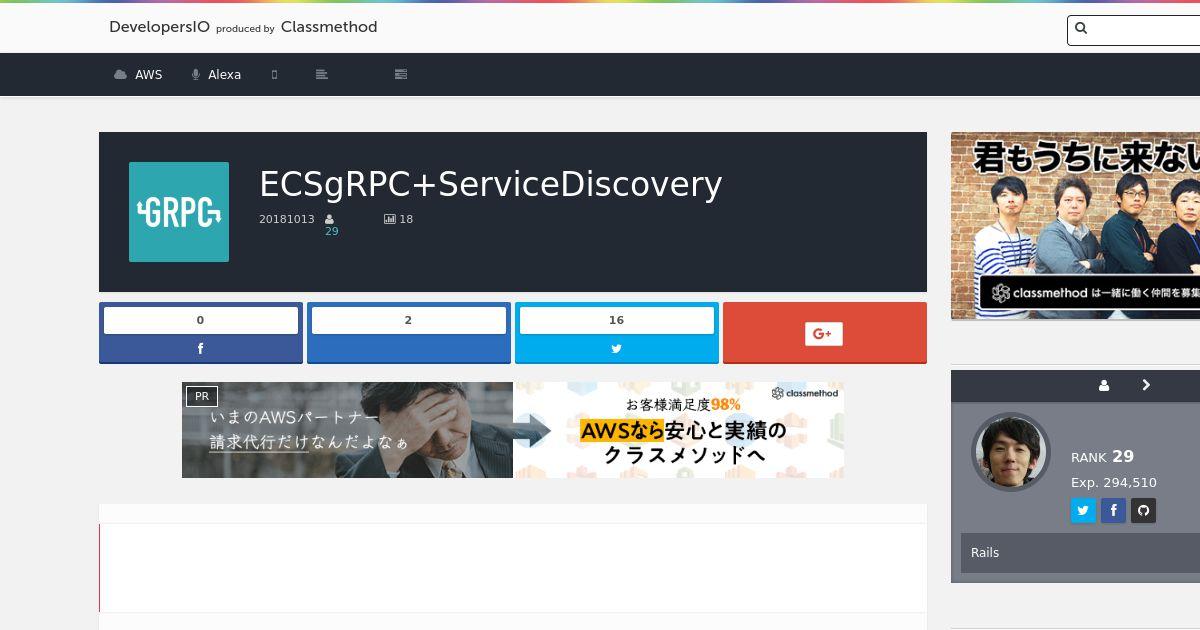Click the Rails tag in author panel
Image resolution: width=1200 pixels, height=630 pixels.
pos(985,553)
